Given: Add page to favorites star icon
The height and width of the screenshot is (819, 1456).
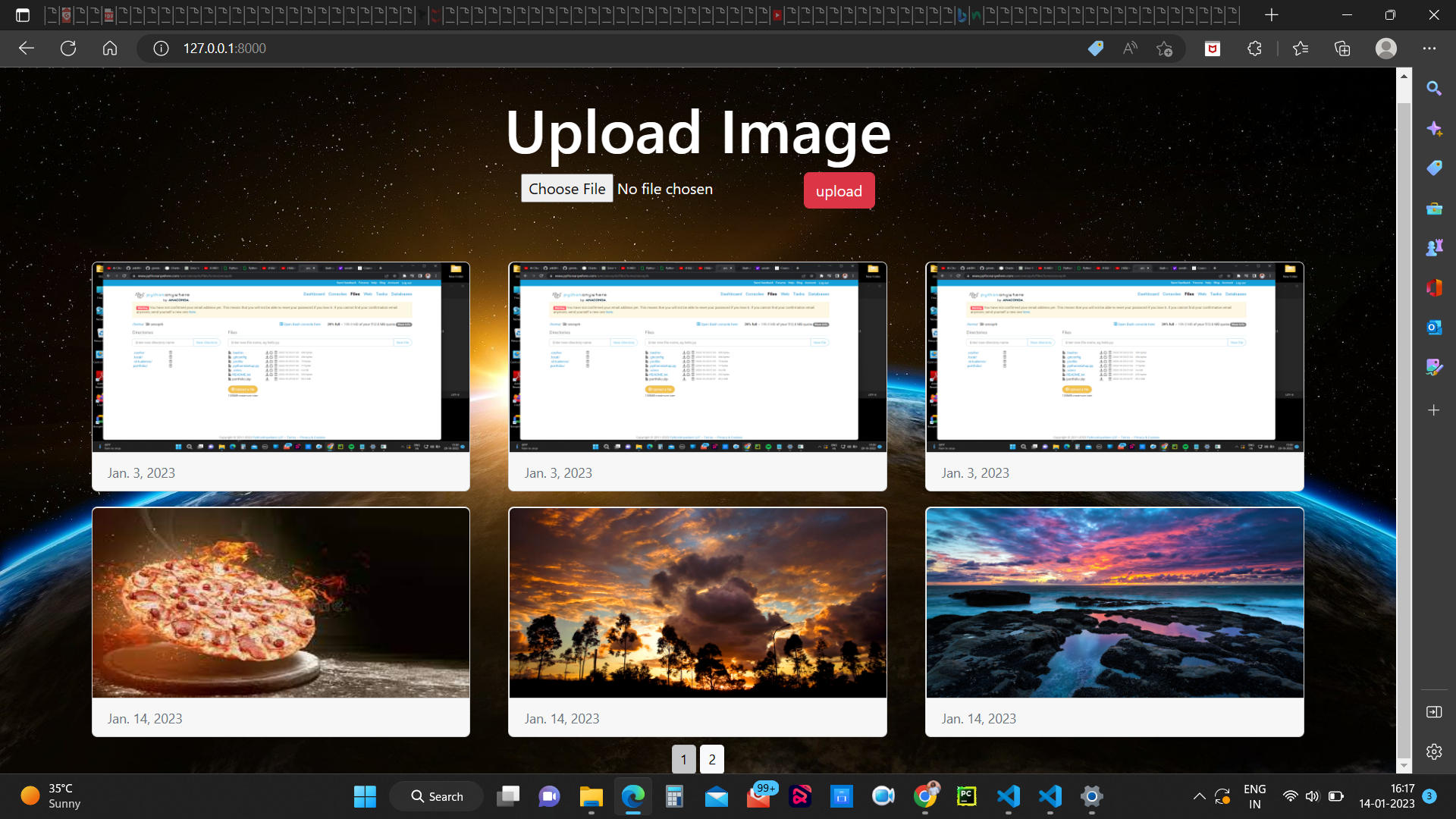Looking at the screenshot, I should click(1164, 49).
